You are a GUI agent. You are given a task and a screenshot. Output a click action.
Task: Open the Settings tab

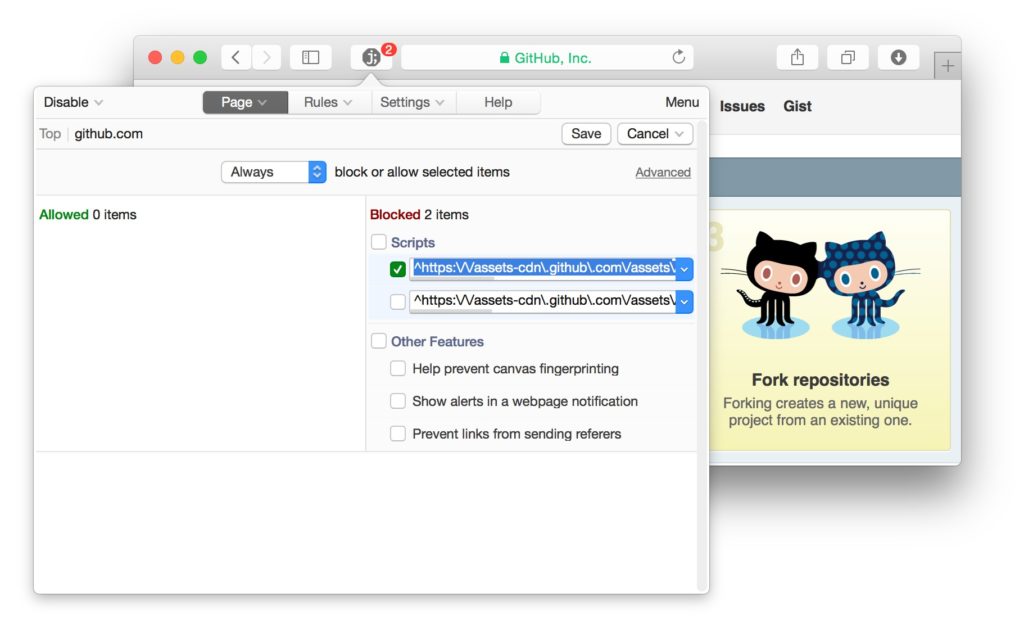click(x=413, y=103)
